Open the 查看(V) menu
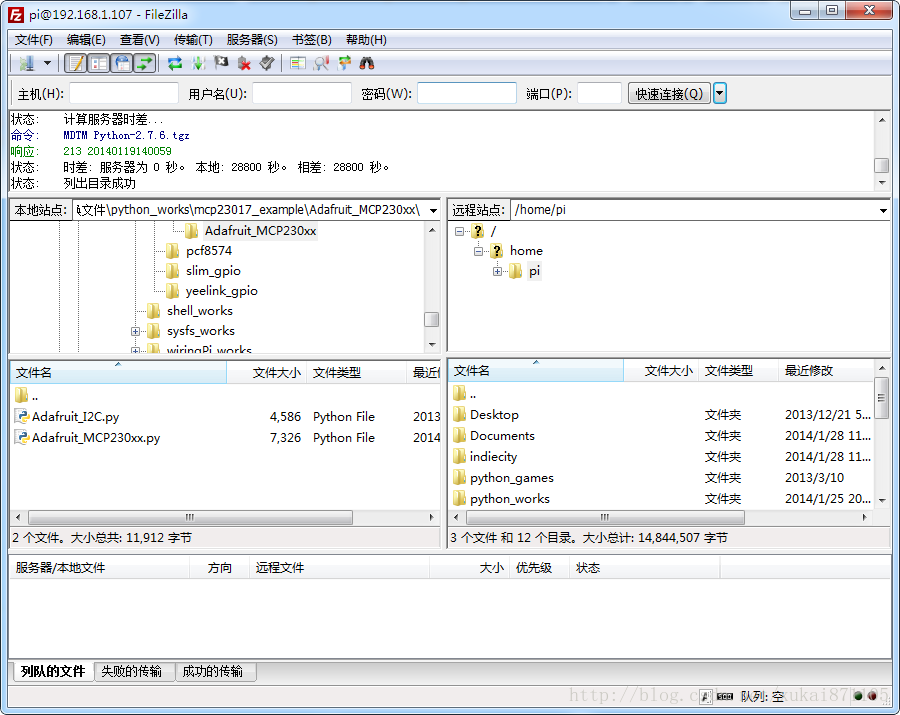 [x=139, y=40]
